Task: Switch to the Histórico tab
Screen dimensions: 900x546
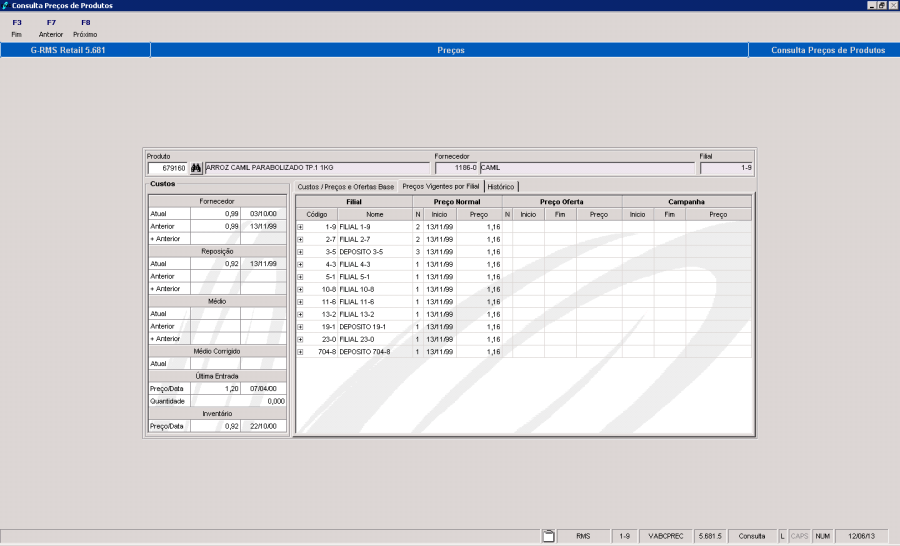Action: pos(501,187)
